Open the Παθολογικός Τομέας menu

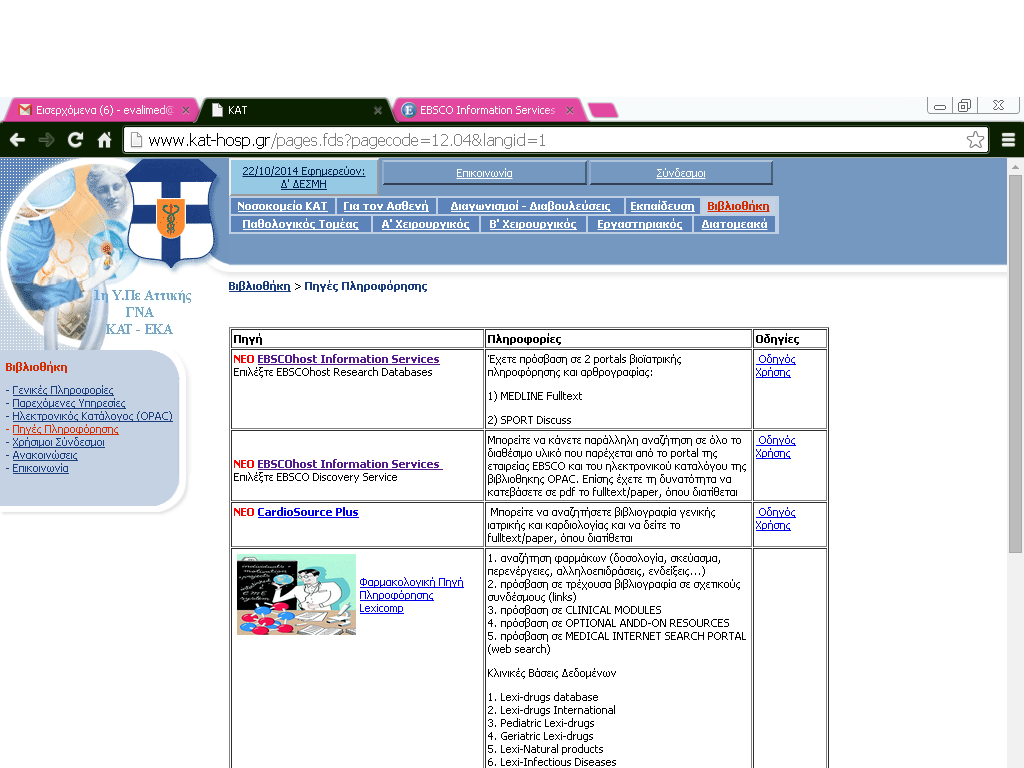(x=300, y=224)
